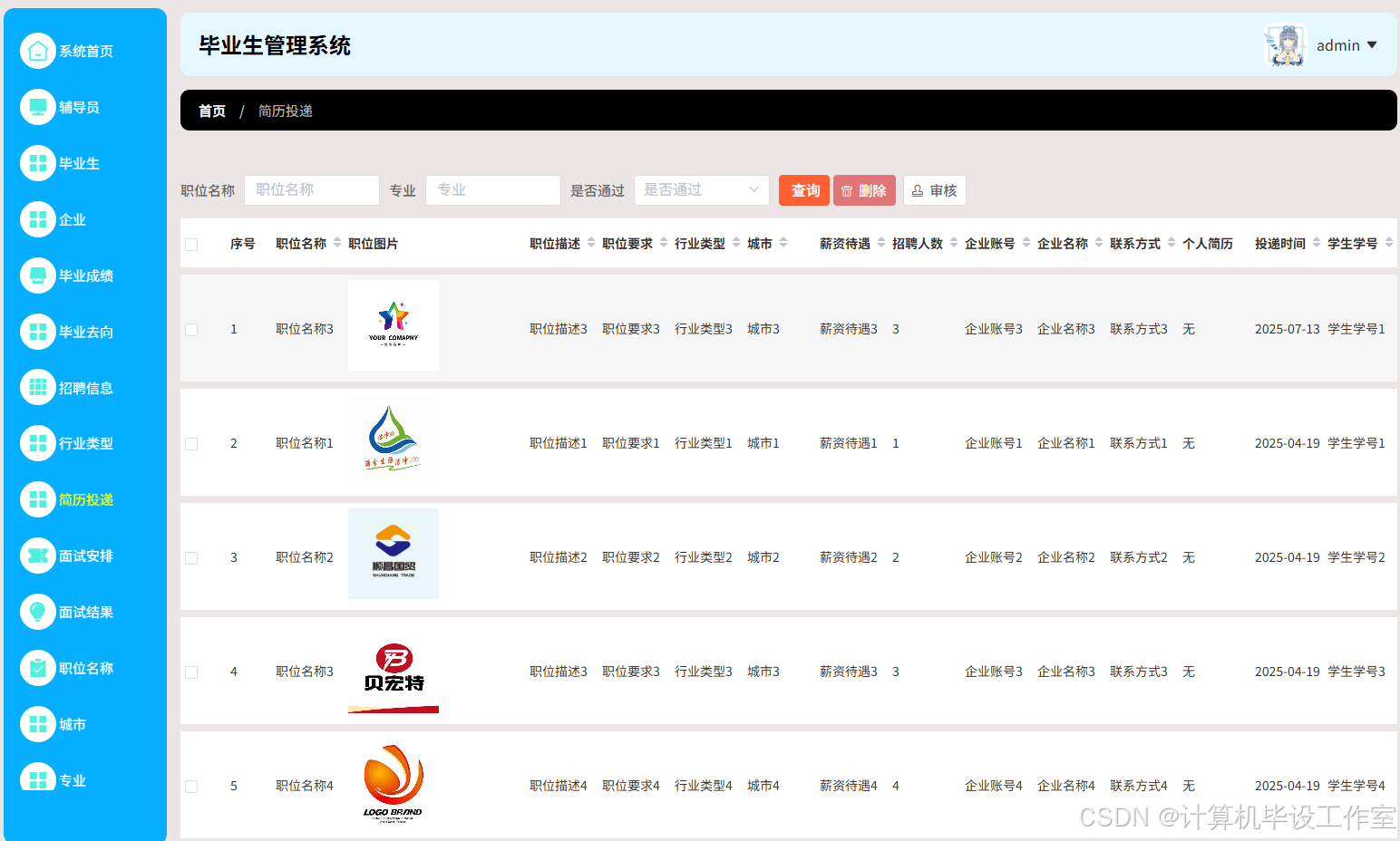Check the checkbox for row 4

tap(191, 672)
